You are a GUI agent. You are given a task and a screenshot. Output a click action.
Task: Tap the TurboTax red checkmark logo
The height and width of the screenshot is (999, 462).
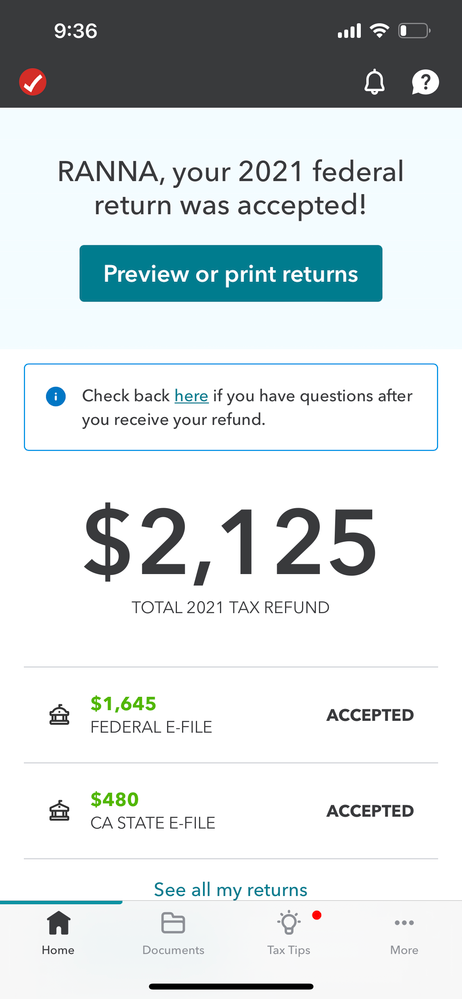[x=32, y=82]
